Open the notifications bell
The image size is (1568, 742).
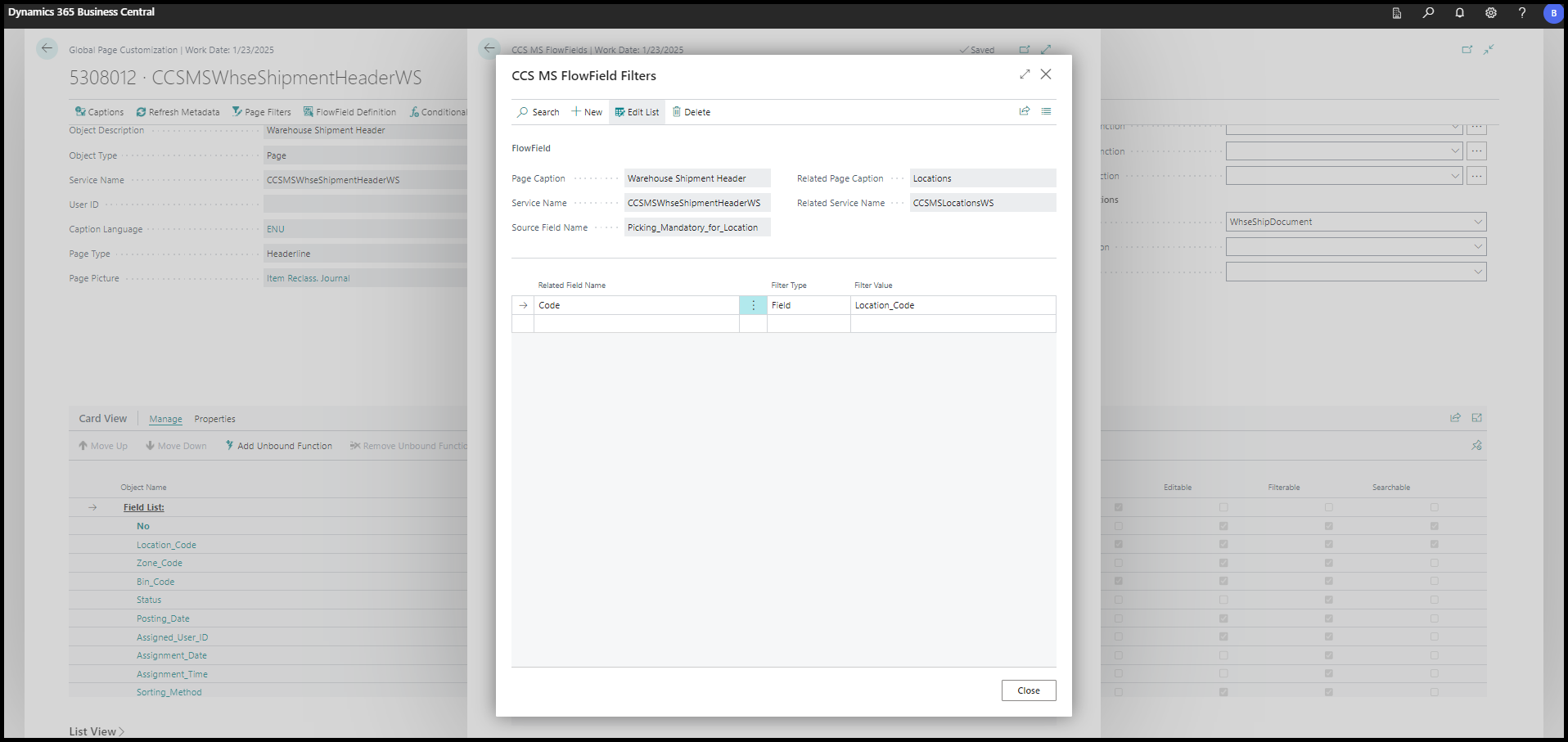point(1459,13)
